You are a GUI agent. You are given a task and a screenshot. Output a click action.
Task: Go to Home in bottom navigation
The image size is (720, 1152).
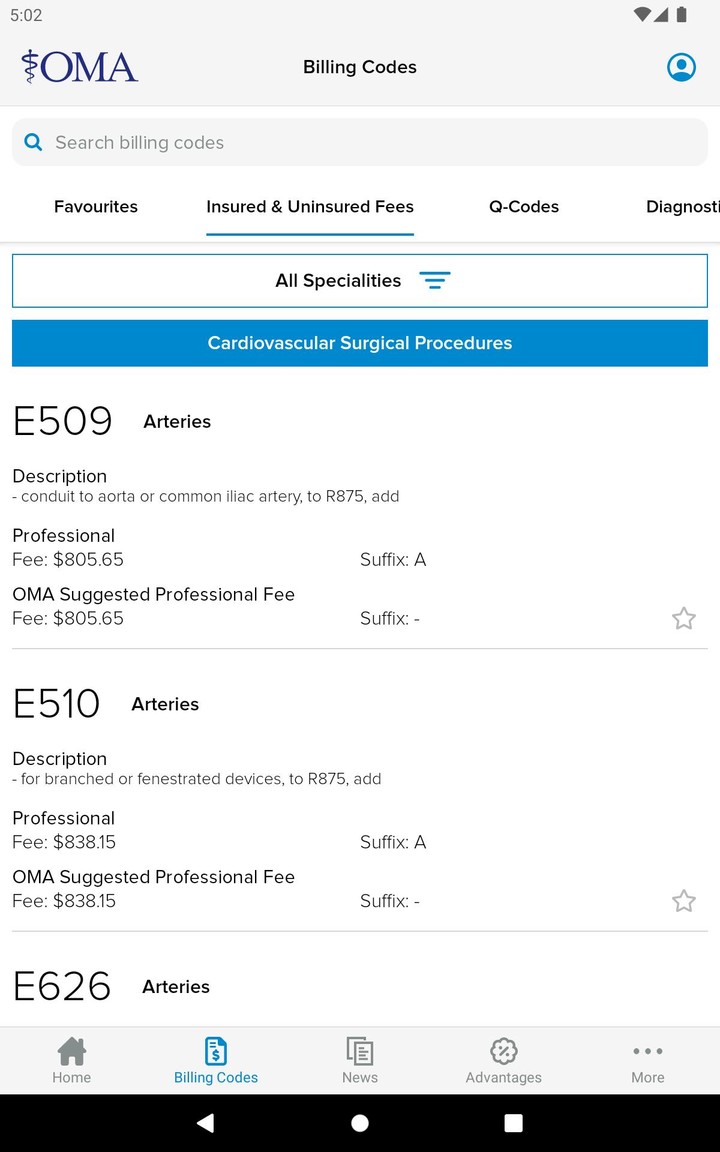click(x=72, y=1060)
